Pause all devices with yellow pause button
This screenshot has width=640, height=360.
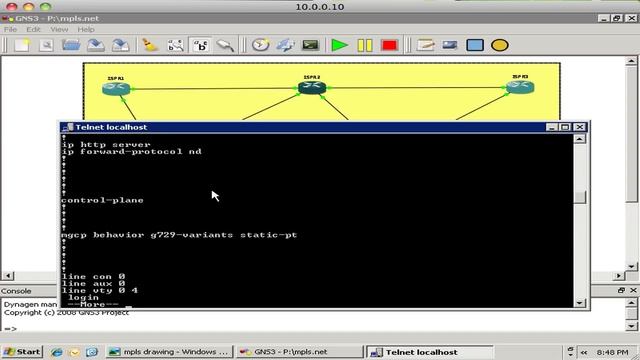click(364, 45)
